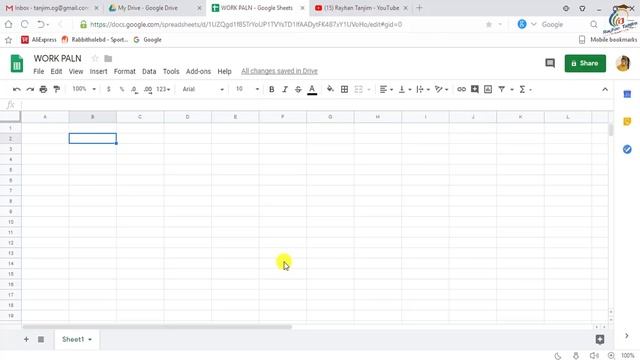Select column B header
640x360 pixels.
[x=93, y=117]
